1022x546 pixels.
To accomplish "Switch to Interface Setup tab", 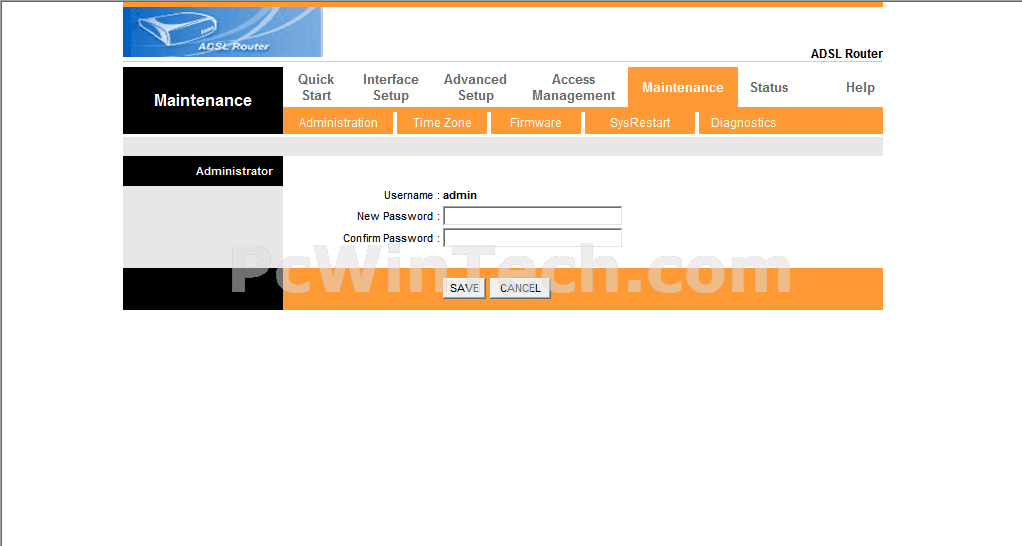I will [x=390, y=87].
